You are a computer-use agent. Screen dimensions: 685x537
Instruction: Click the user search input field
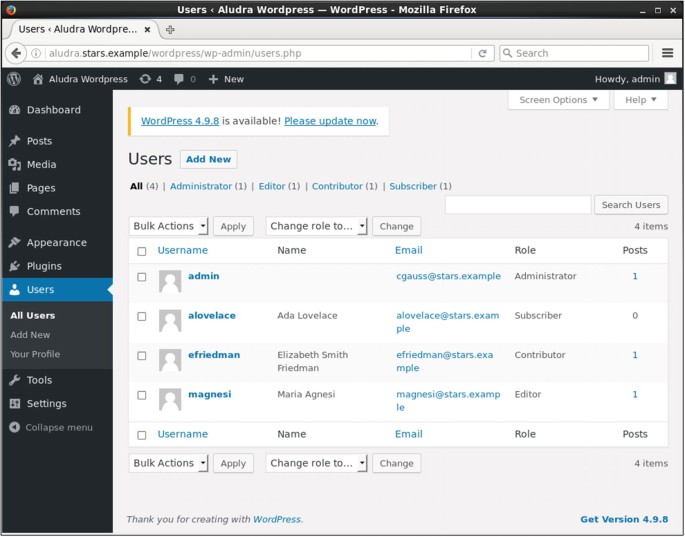click(518, 205)
